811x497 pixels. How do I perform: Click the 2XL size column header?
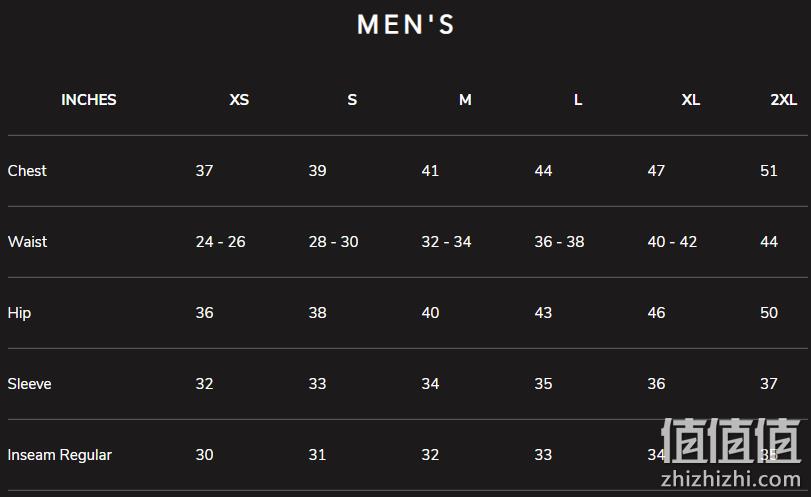coord(784,99)
